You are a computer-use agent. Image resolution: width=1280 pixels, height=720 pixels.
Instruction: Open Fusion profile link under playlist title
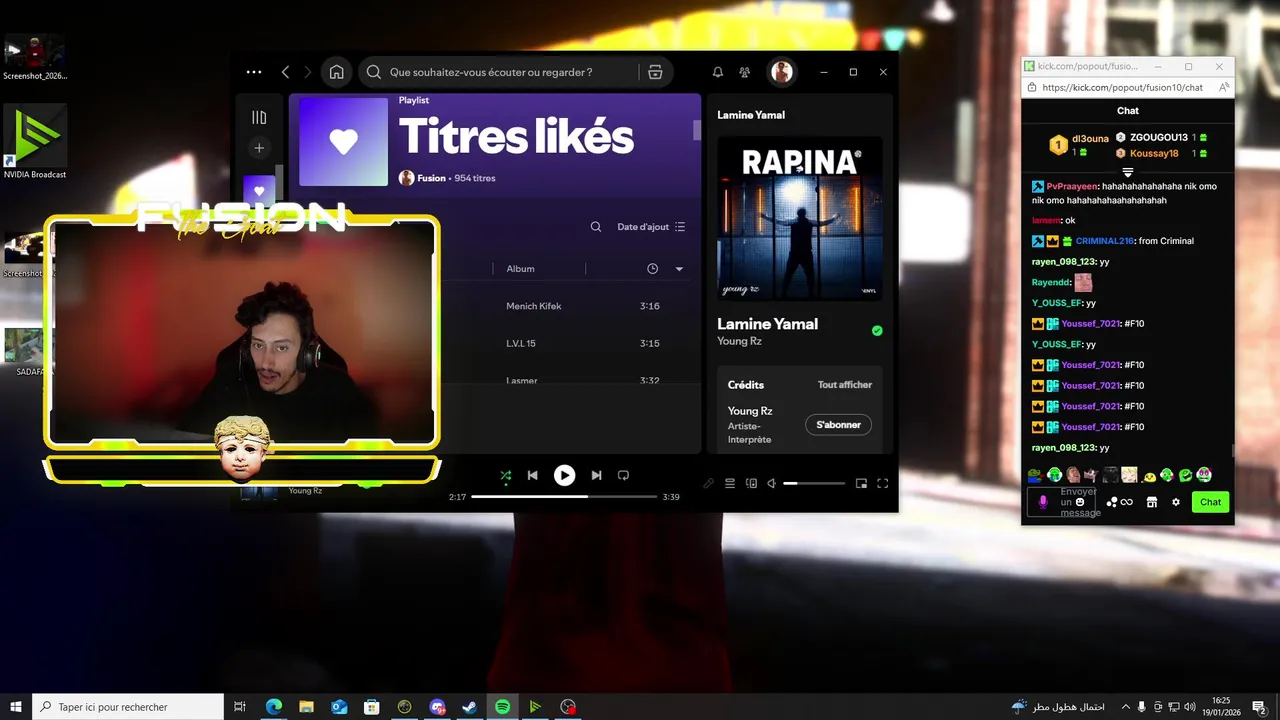tap(431, 178)
